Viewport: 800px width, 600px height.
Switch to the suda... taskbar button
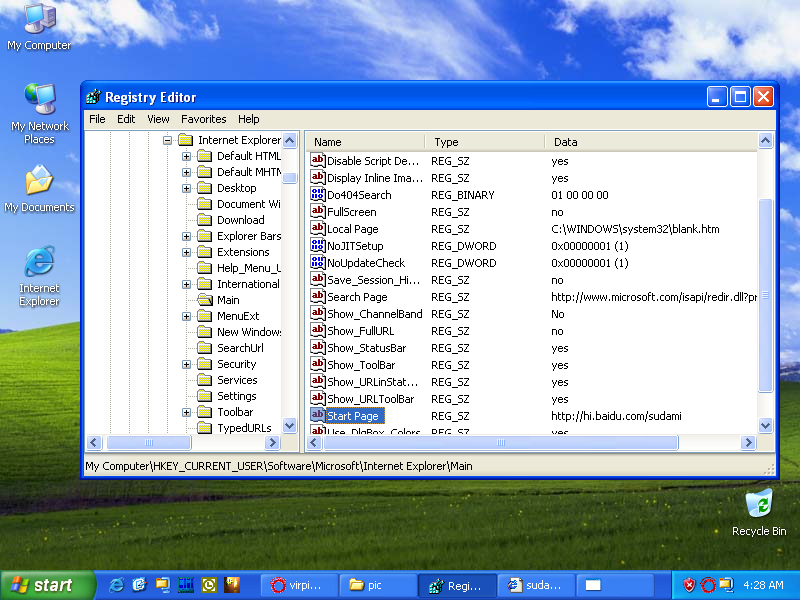click(536, 585)
